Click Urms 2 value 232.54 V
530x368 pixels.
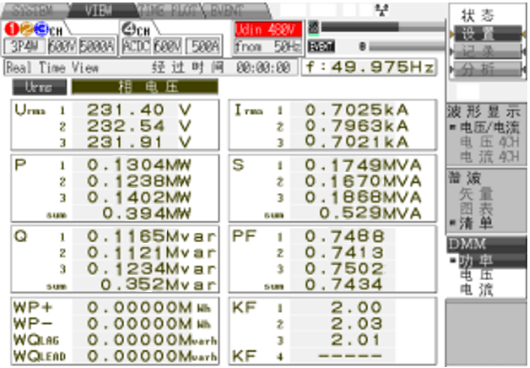(139, 126)
